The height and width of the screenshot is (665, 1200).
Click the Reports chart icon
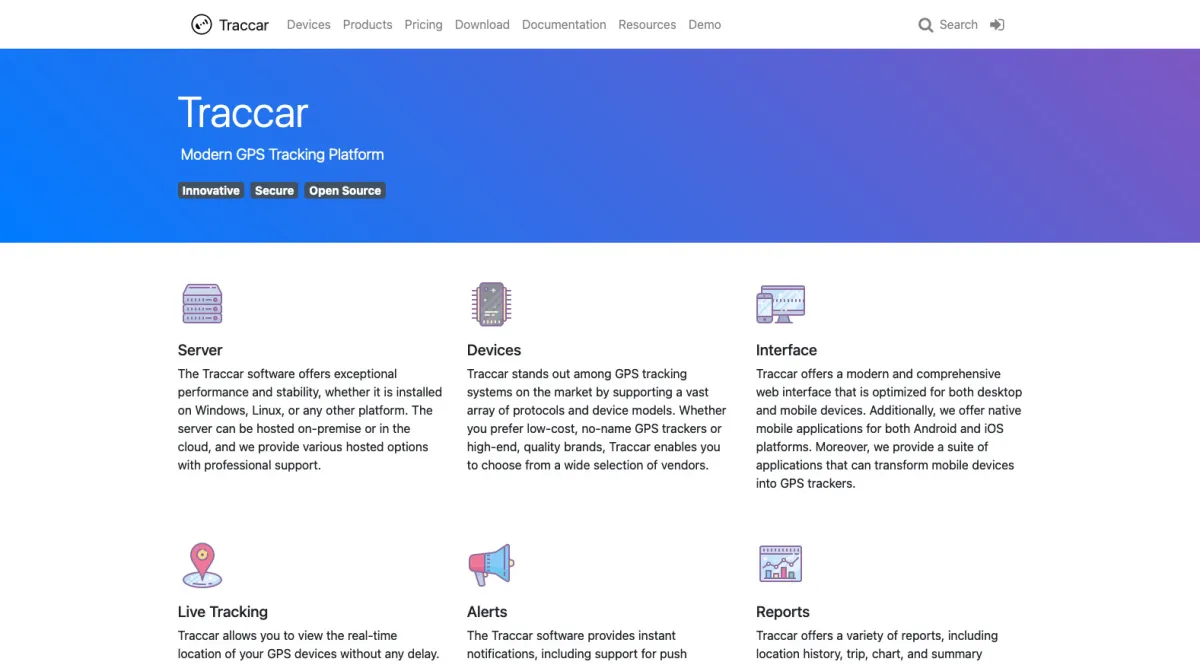(x=780, y=564)
